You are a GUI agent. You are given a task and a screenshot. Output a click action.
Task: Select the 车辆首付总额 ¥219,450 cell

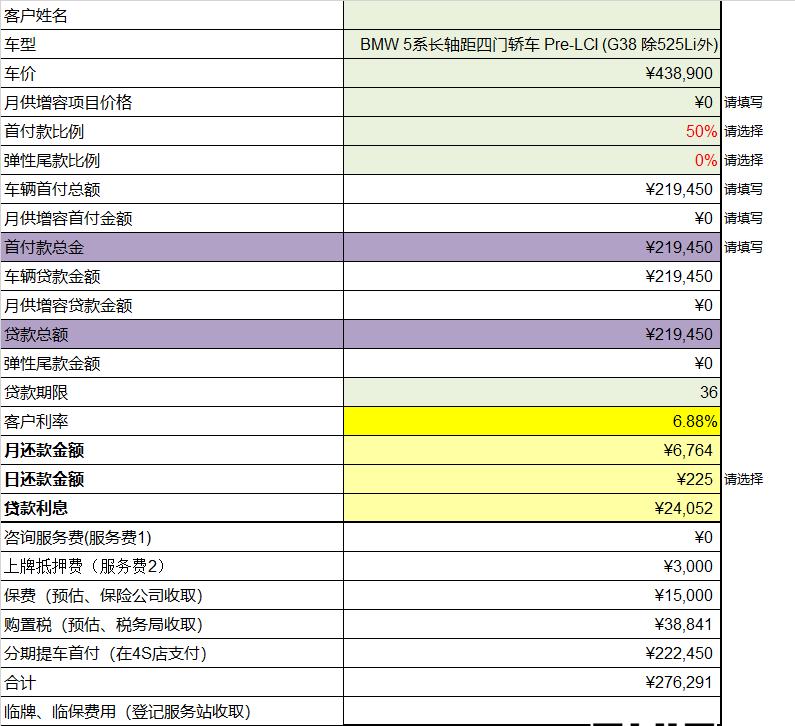tap(532, 189)
